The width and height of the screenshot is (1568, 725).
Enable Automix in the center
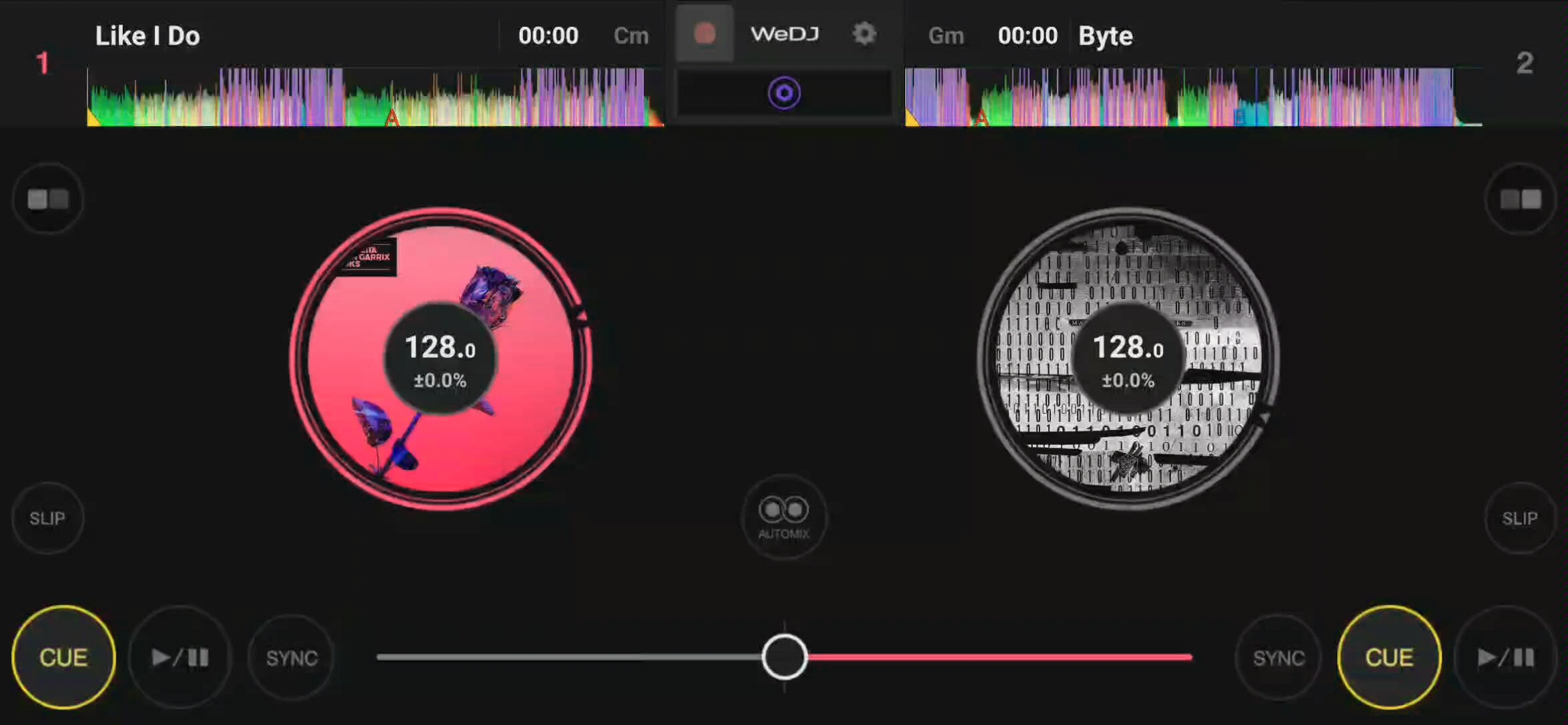pos(784,517)
